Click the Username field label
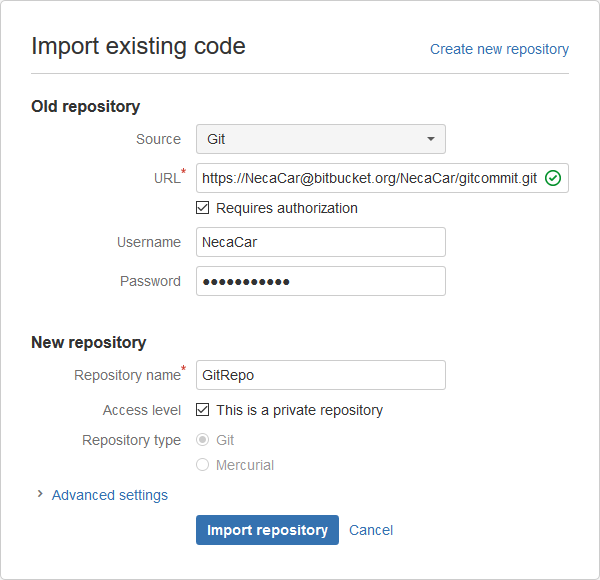Screen dimensions: 600x580 coord(149,242)
